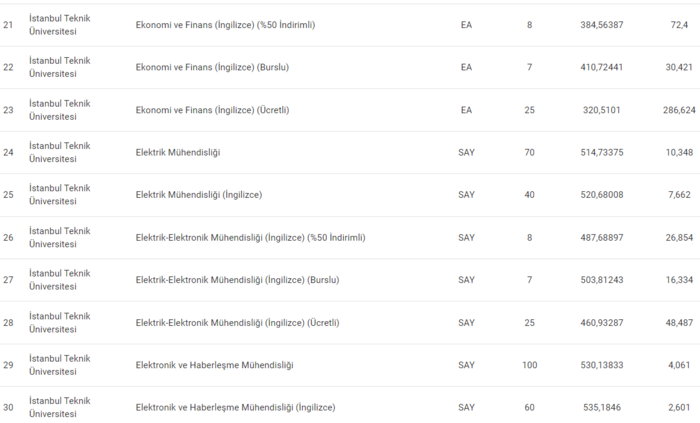This screenshot has width=700, height=423.
Task: Select Elektronik ve Haberleşme Mühendisliği (İngilizce) program
Action: pyautogui.click(x=235, y=408)
